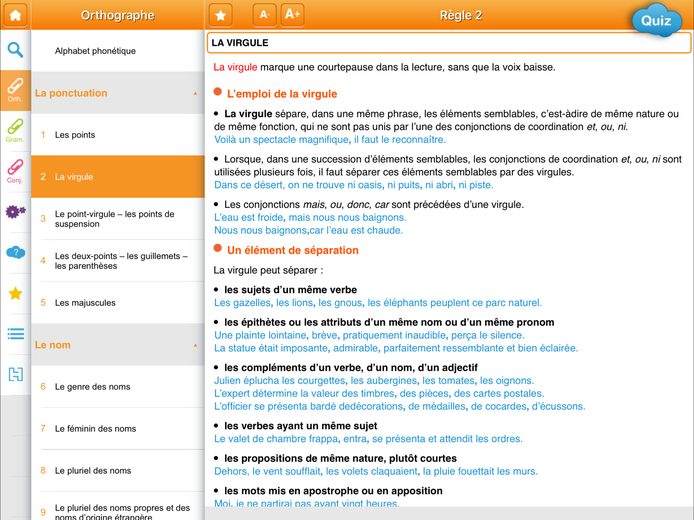
Task: Open rule 3 Le point-virgule
Action: coord(118,219)
